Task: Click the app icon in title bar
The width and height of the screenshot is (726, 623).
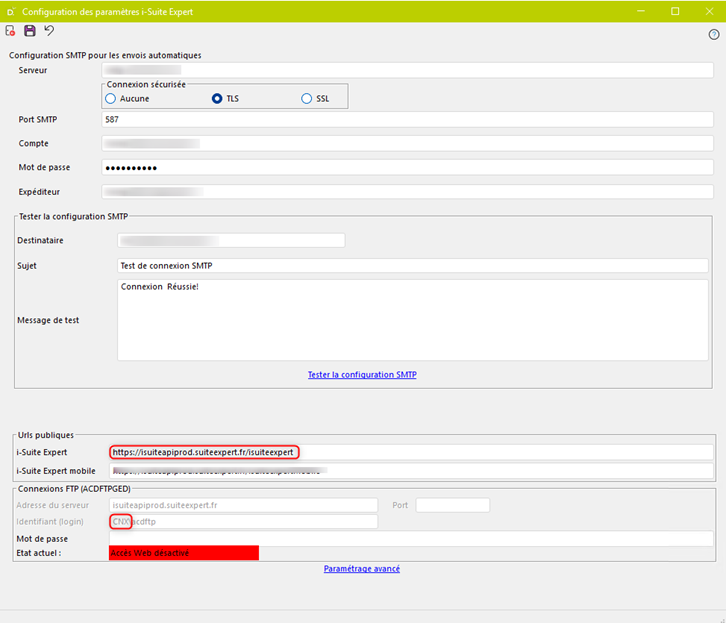Action: (x=10, y=10)
